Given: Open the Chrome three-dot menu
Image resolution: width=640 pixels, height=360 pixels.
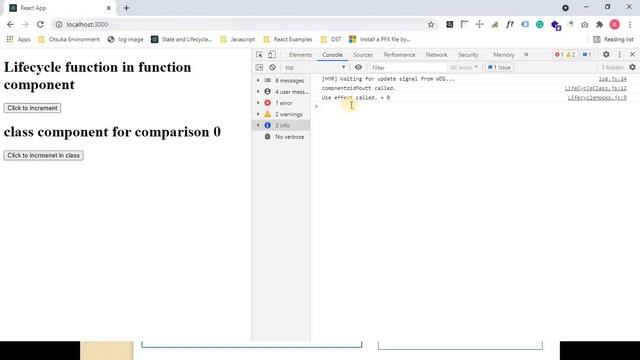Looking at the screenshot, I should [630, 24].
